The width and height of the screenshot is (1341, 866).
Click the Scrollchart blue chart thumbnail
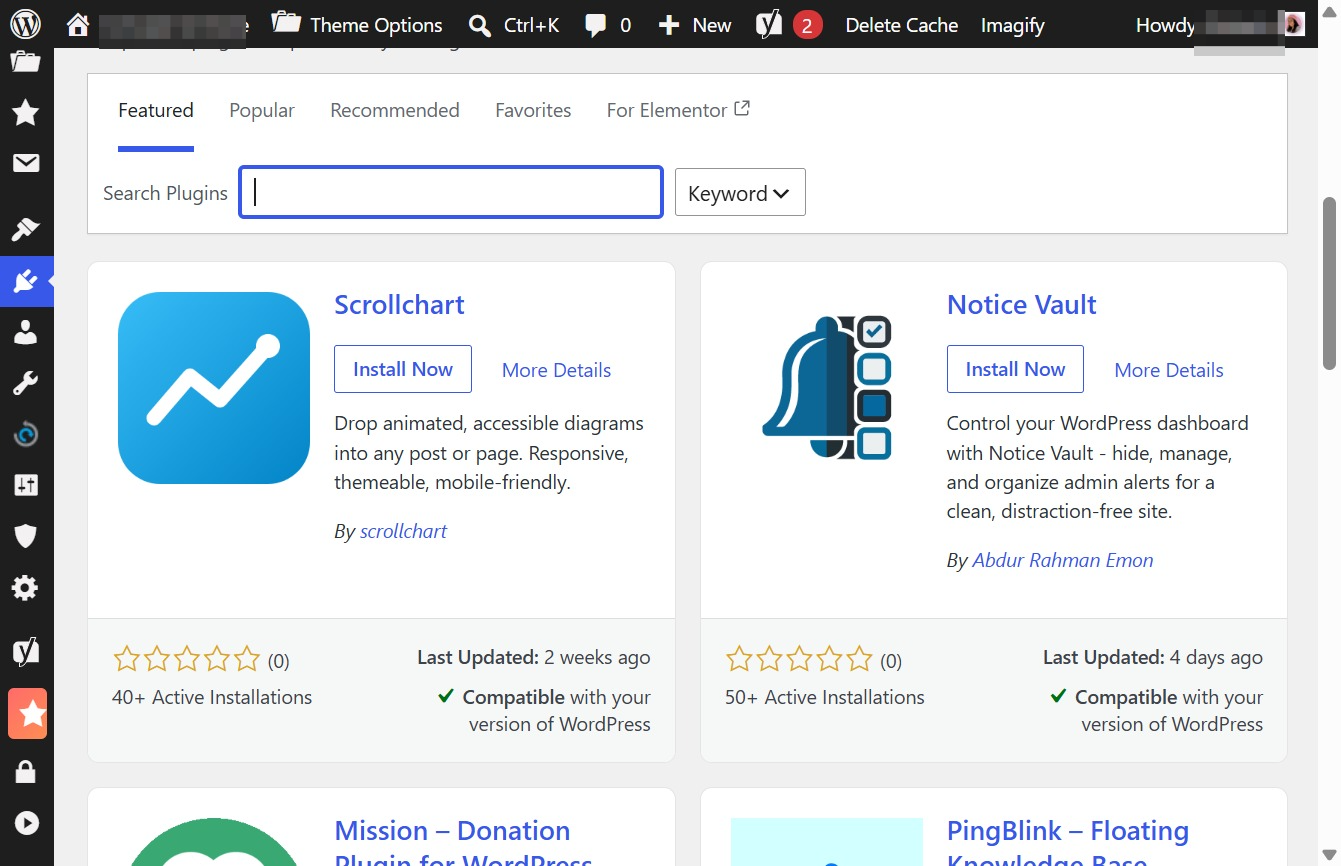click(214, 388)
